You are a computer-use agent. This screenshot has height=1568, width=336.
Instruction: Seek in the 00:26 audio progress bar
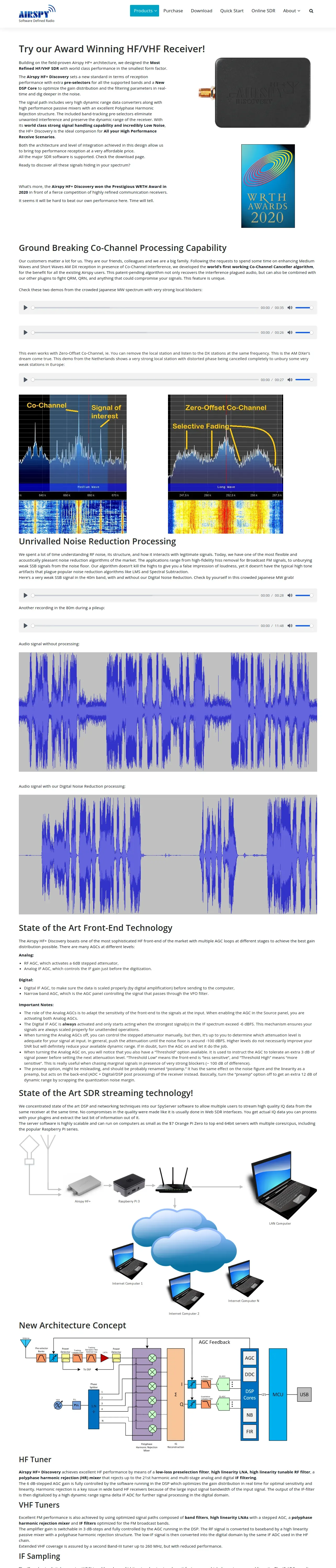pos(145,332)
